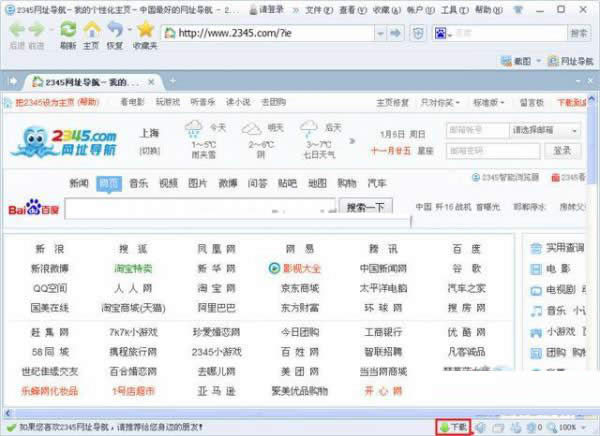The image size is (600, 436).
Task: Open the 请选择邮箱 mailbox dropdown
Action: click(545, 130)
